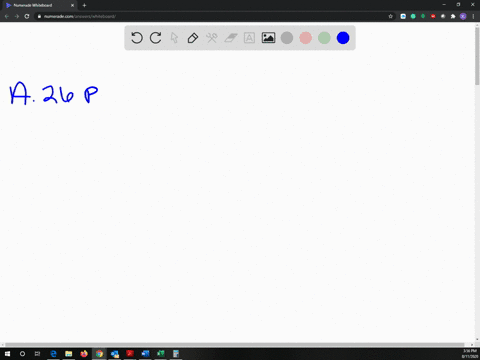Activate the text box tool
Screen dimensions: 480x360
click(249, 38)
